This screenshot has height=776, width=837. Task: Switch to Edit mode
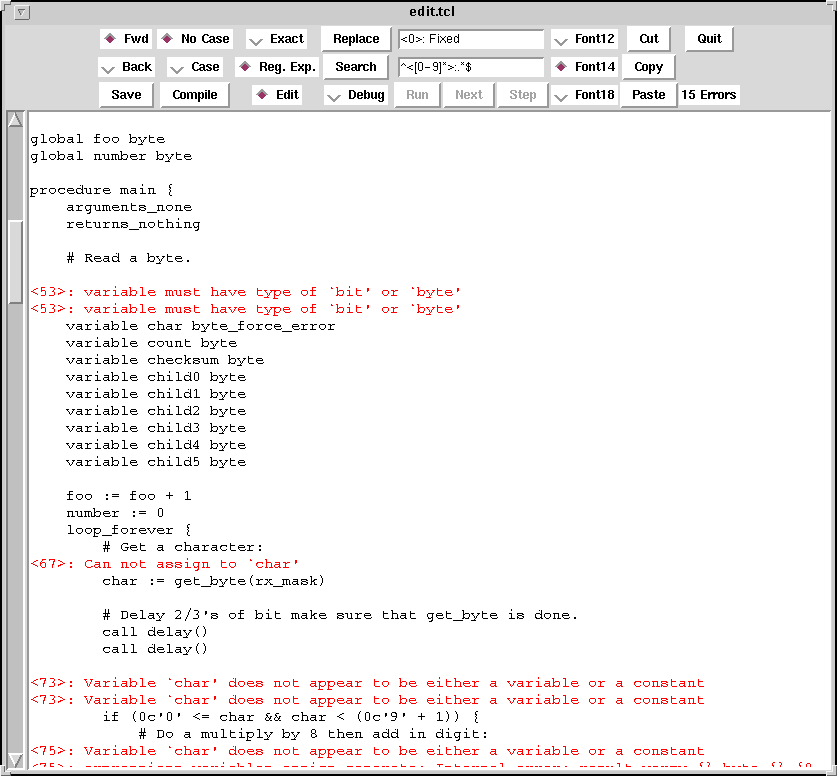[277, 94]
